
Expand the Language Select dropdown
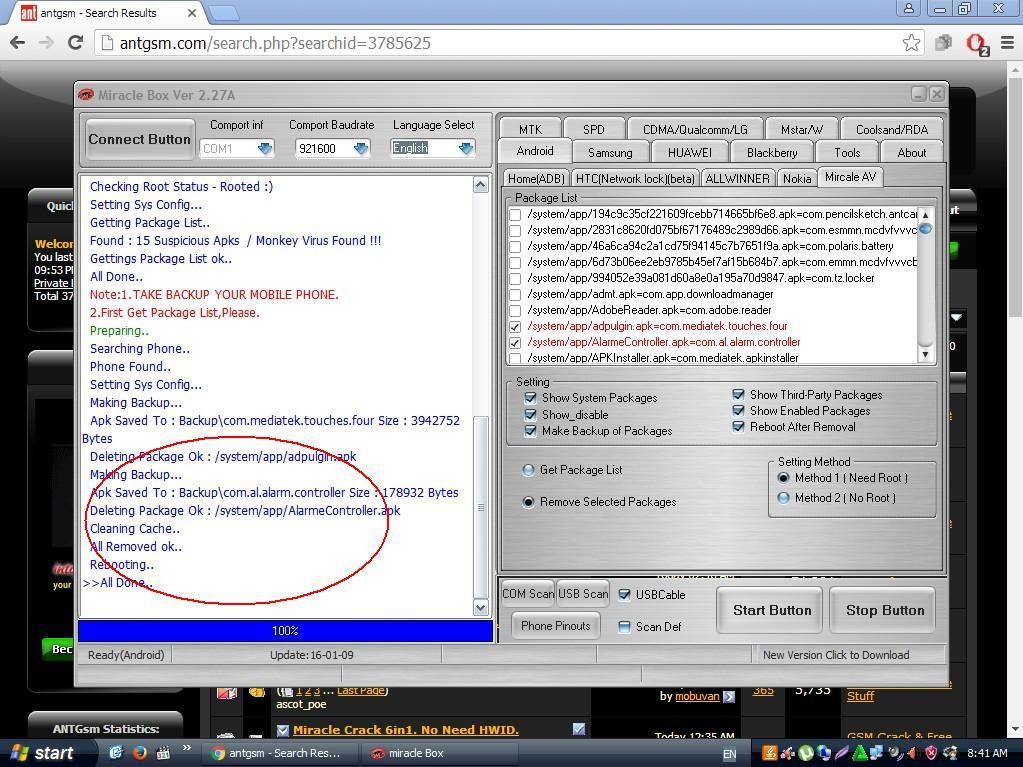coord(465,148)
